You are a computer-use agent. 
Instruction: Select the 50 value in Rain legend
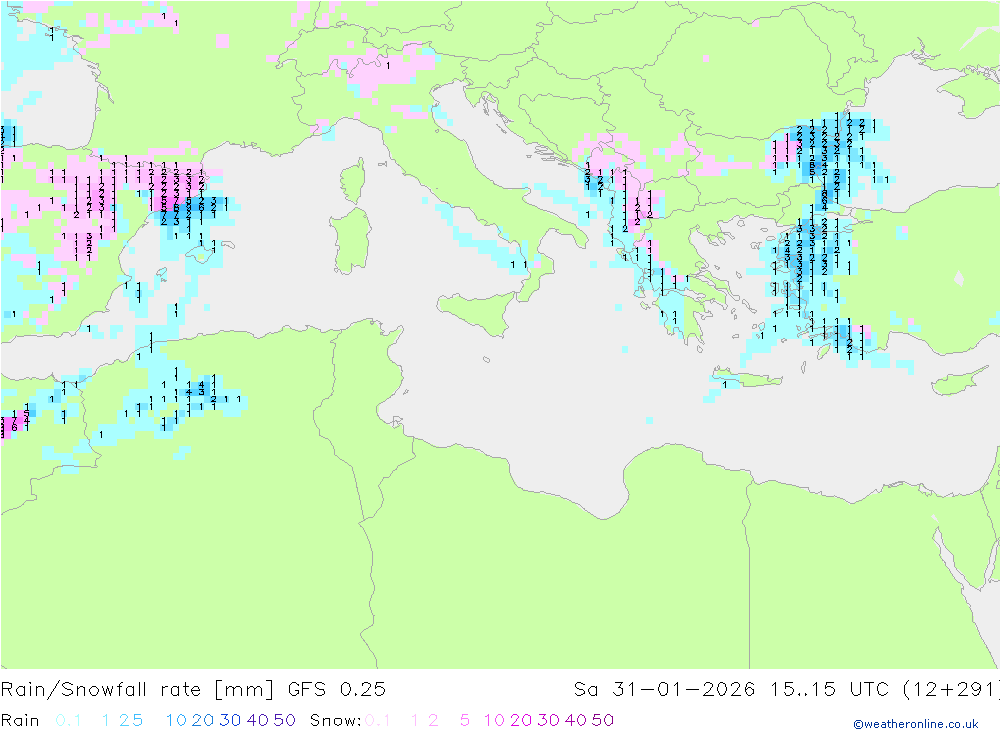click(284, 720)
